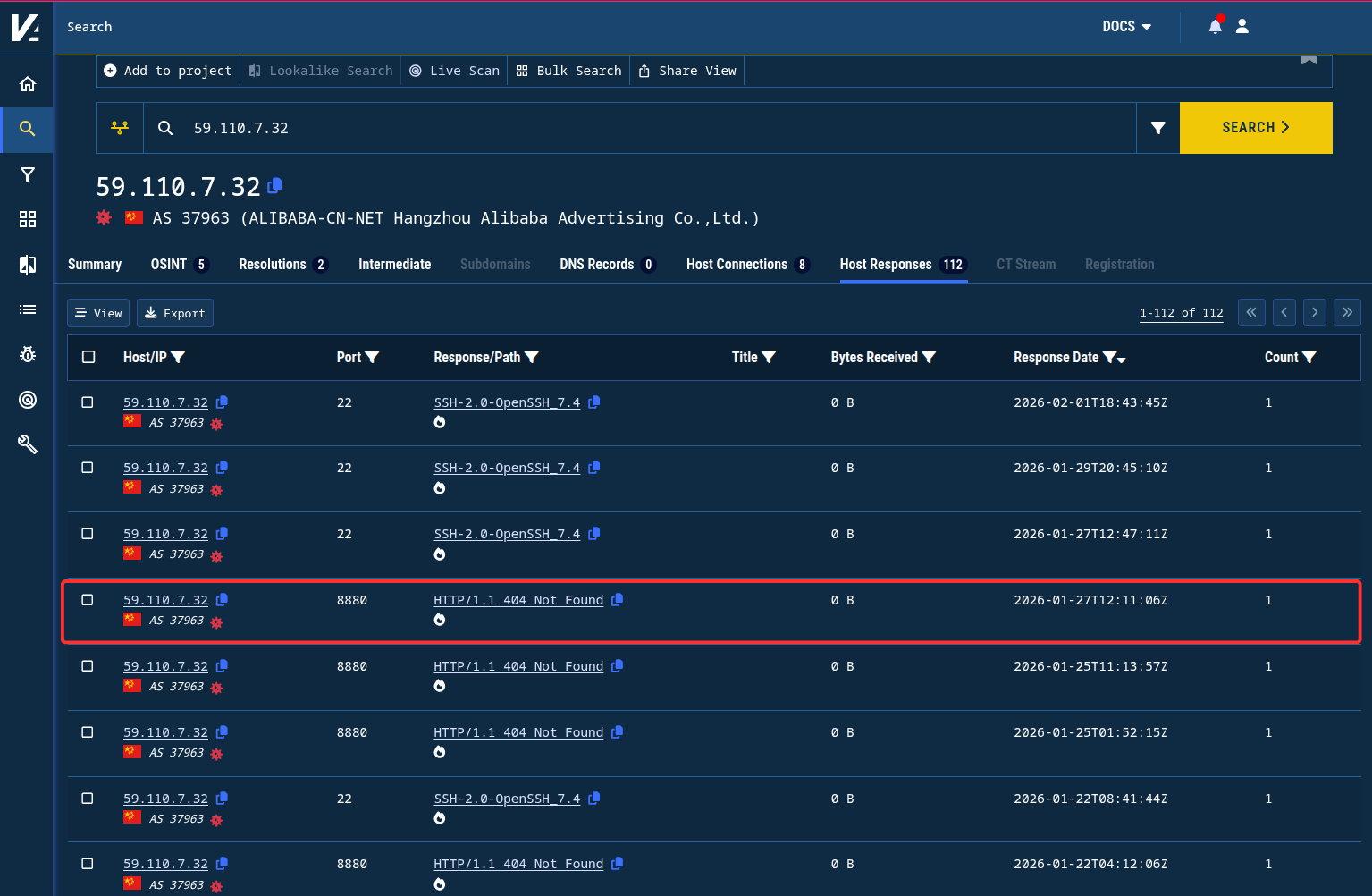Viewport: 1372px width, 896px height.
Task: Click the @ target icon in sidebar
Action: (27, 400)
